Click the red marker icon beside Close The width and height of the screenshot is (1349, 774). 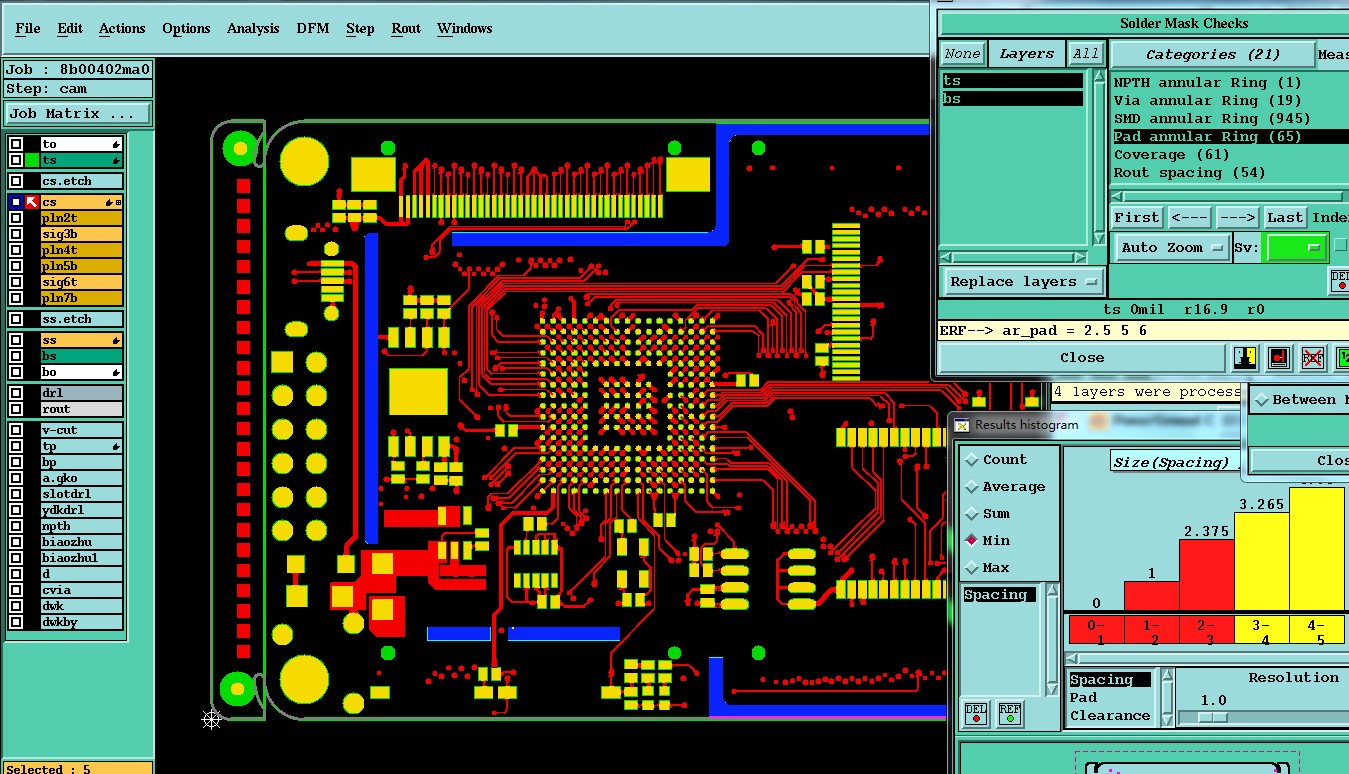tap(1279, 358)
